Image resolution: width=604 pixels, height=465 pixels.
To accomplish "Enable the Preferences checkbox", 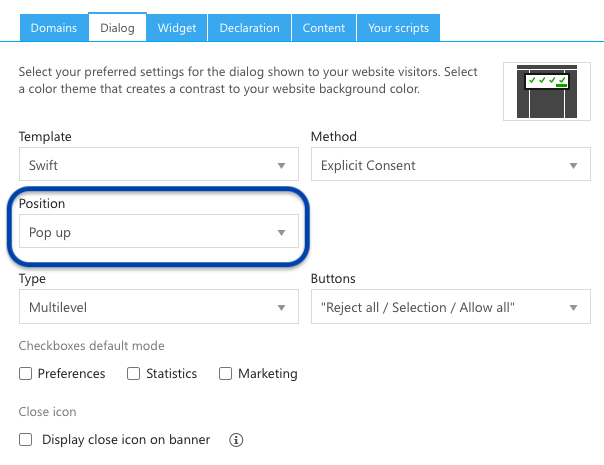I will [25, 373].
